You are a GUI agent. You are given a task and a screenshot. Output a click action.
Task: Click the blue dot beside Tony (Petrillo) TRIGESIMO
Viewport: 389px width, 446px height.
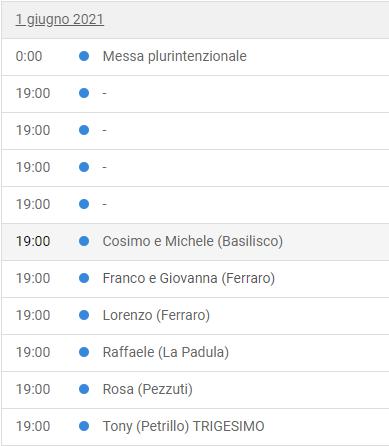point(84,426)
